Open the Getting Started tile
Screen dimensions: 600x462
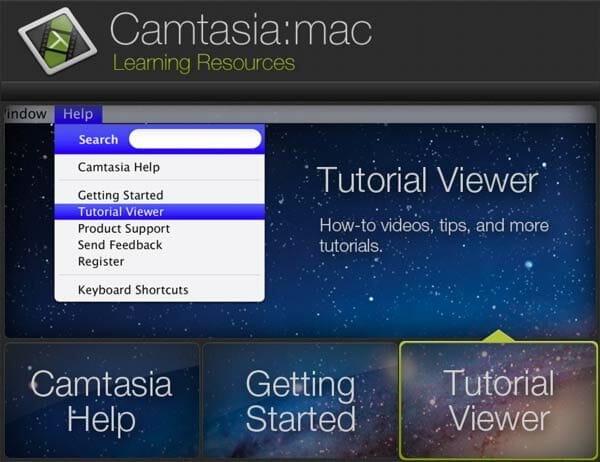pyautogui.click(x=300, y=400)
